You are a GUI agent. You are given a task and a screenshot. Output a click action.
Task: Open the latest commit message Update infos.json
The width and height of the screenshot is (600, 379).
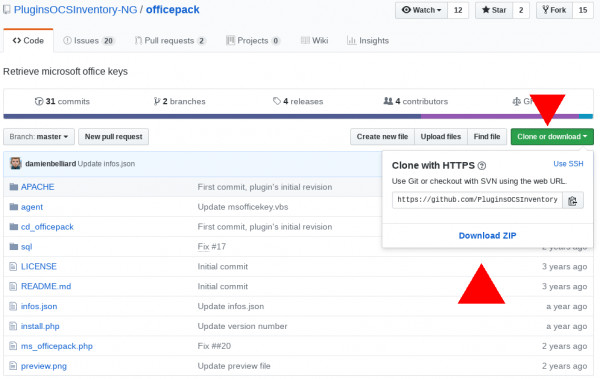coord(106,164)
